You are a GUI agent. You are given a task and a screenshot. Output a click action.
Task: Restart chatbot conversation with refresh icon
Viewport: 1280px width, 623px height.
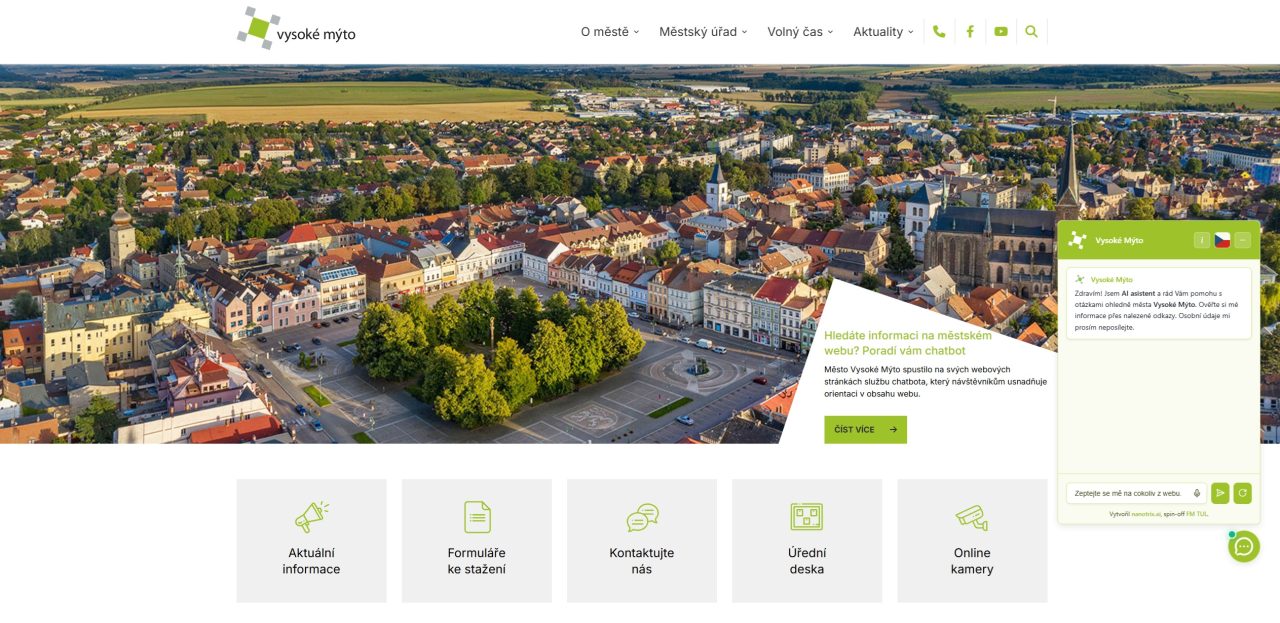pos(1242,492)
